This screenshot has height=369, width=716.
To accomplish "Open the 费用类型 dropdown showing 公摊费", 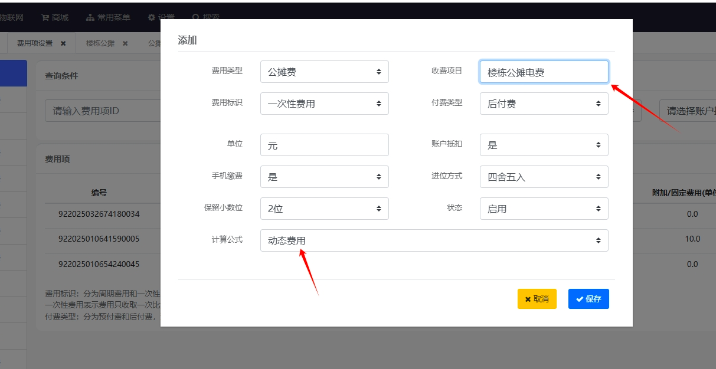I will 324,72.
